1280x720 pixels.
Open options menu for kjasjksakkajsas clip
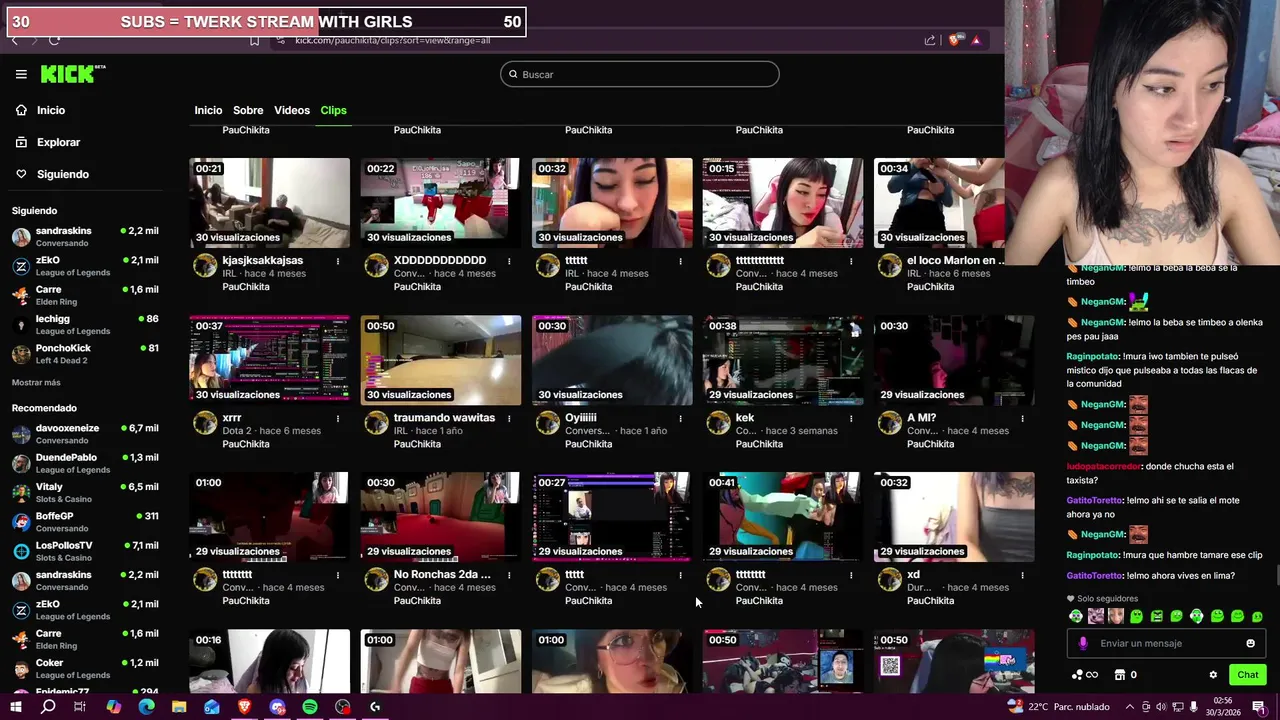(x=338, y=261)
